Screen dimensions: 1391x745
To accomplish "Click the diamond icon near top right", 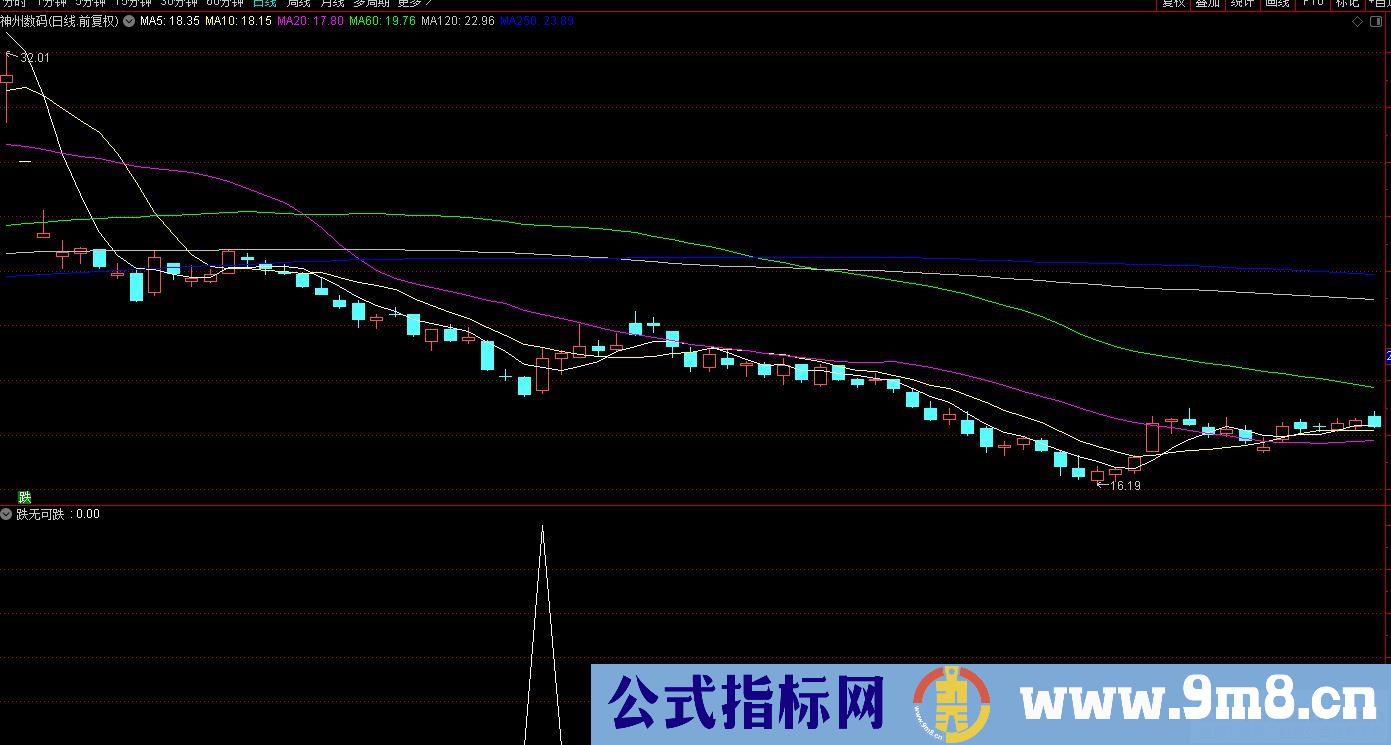I will pos(1357,21).
